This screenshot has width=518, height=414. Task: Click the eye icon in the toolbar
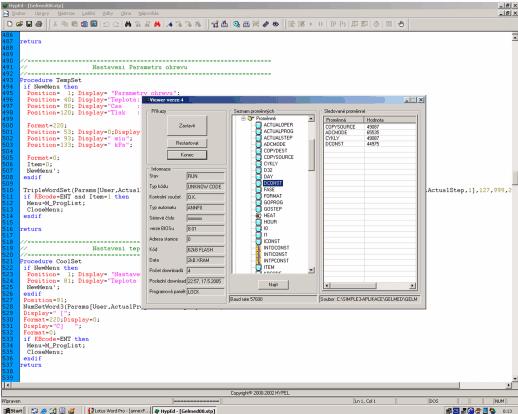point(276,24)
